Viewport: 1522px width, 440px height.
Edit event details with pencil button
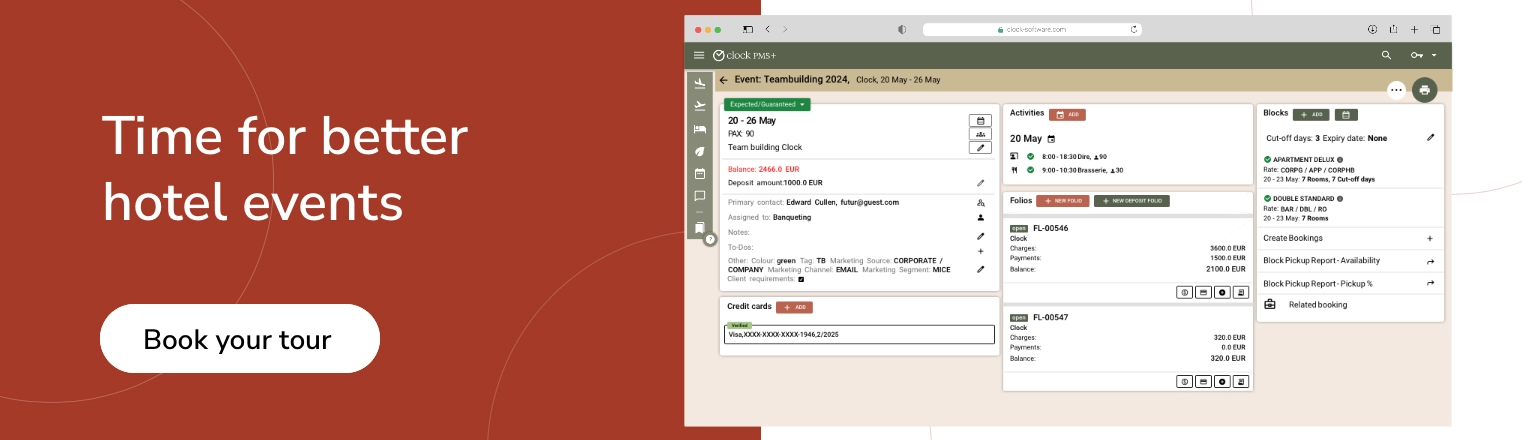click(x=980, y=147)
